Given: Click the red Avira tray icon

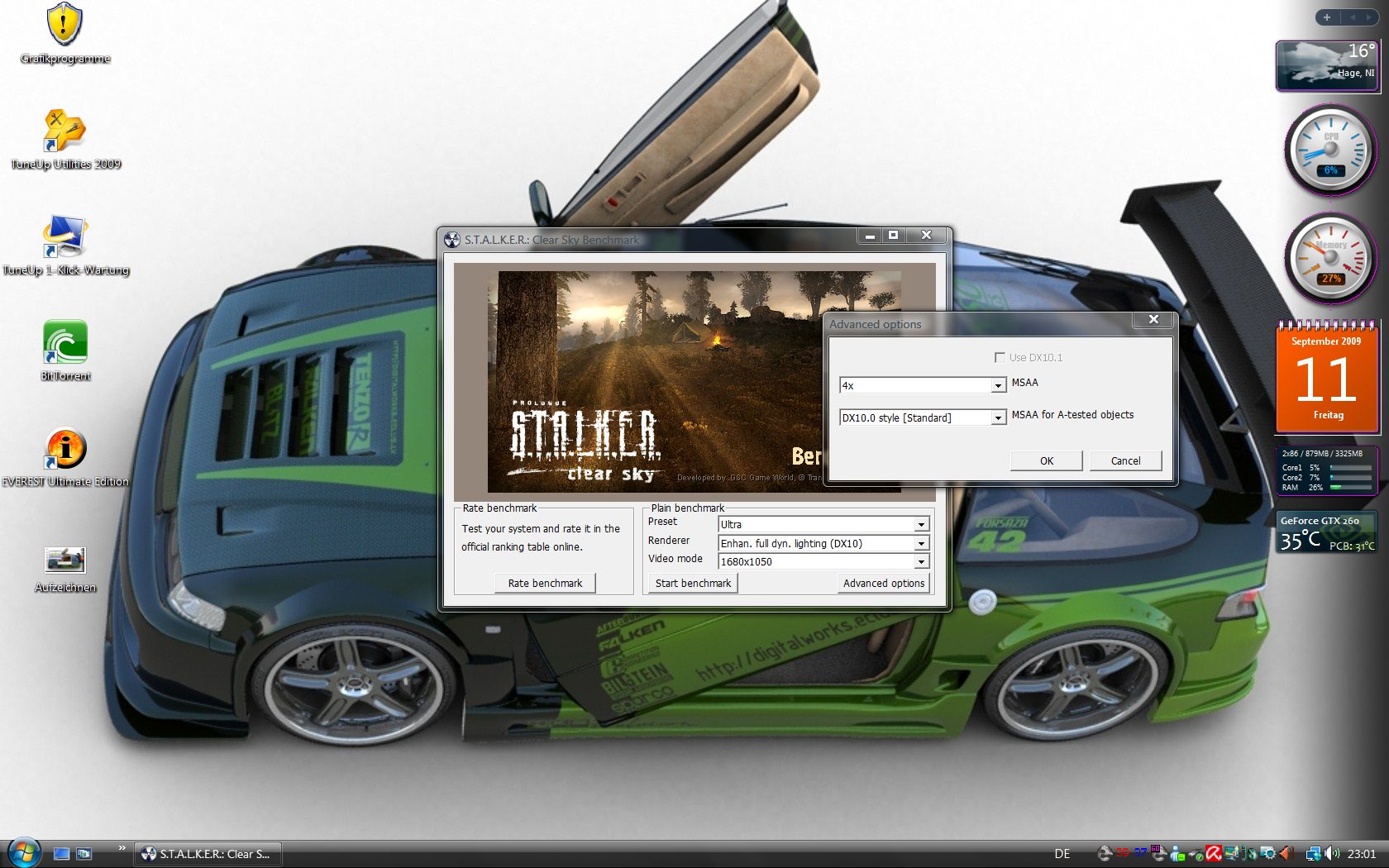Looking at the screenshot, I should (1214, 854).
